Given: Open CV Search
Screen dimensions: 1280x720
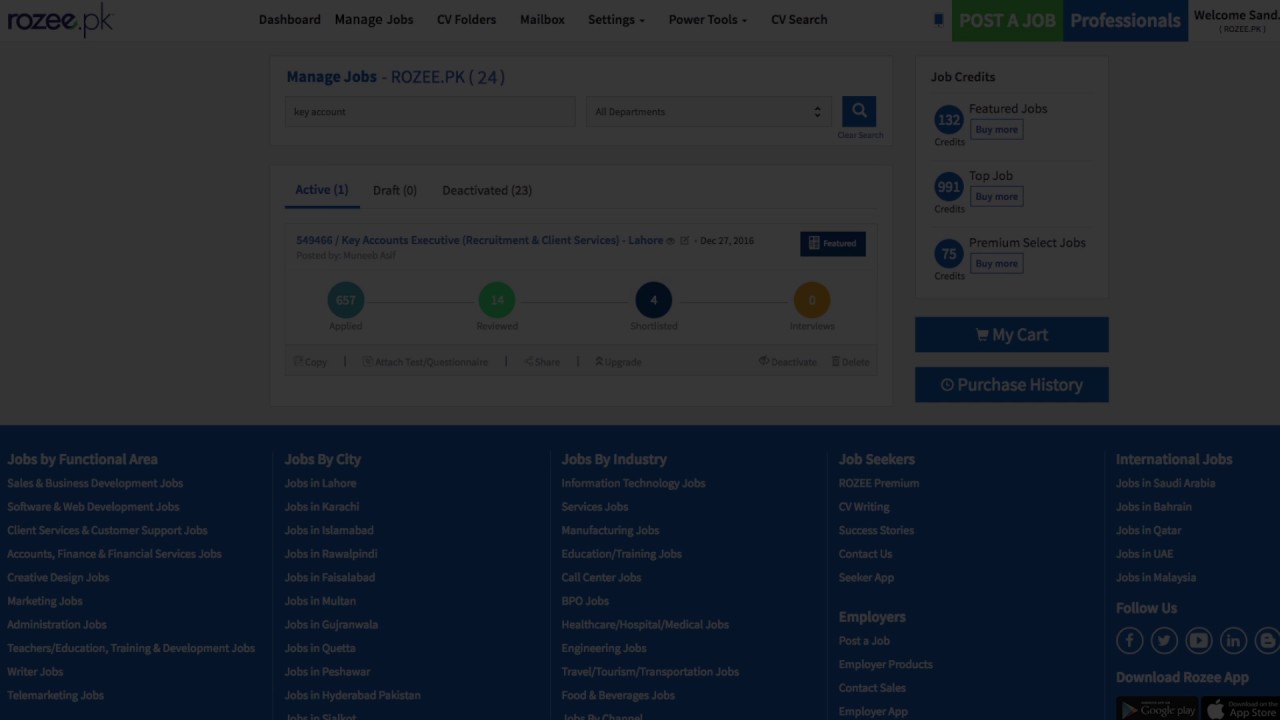Looking at the screenshot, I should 799,20.
